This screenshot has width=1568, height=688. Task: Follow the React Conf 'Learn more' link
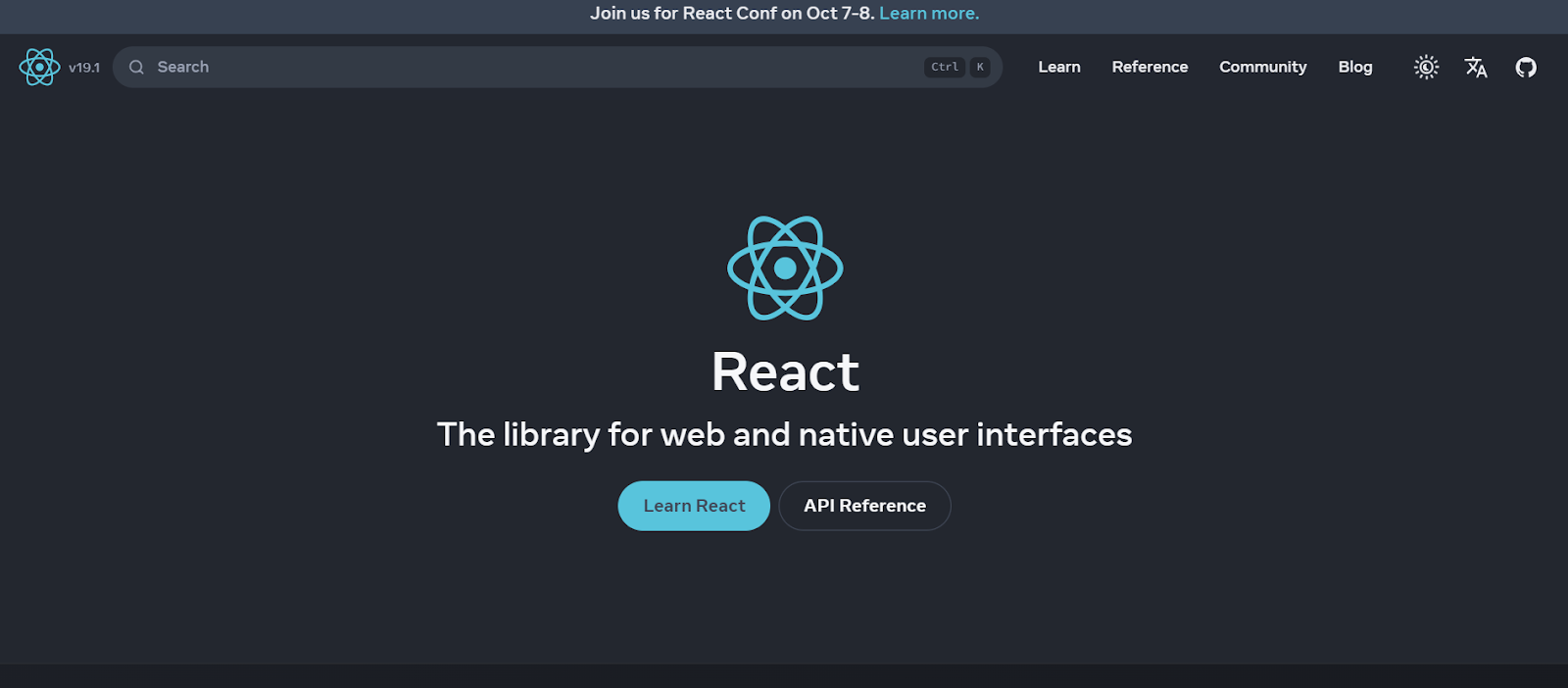[929, 14]
